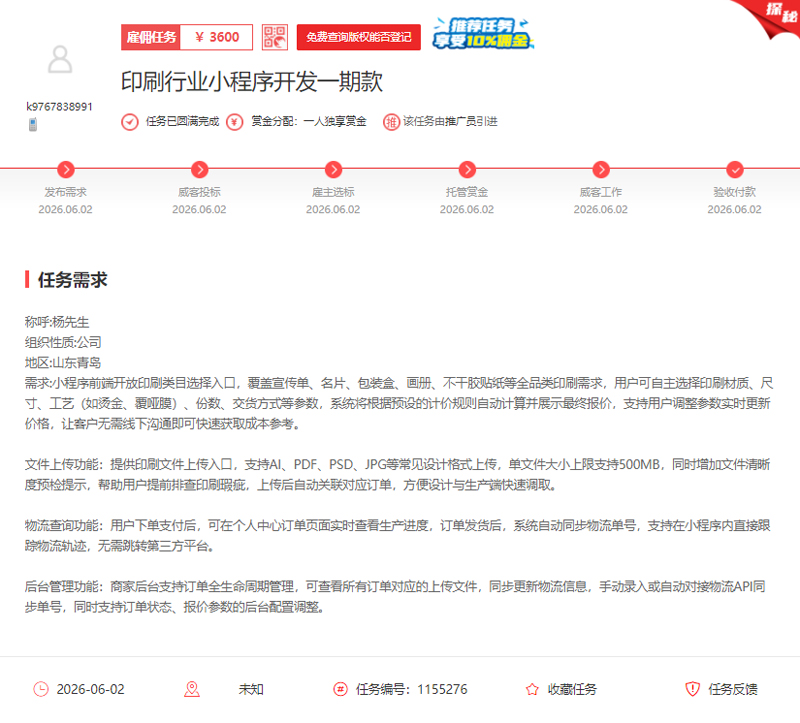Click the 文件上传功能 paragraph

tap(397, 475)
